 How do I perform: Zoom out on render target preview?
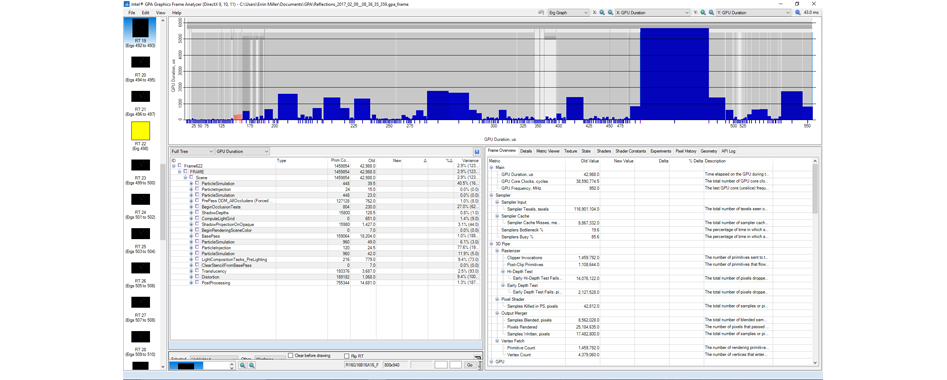coord(251,366)
